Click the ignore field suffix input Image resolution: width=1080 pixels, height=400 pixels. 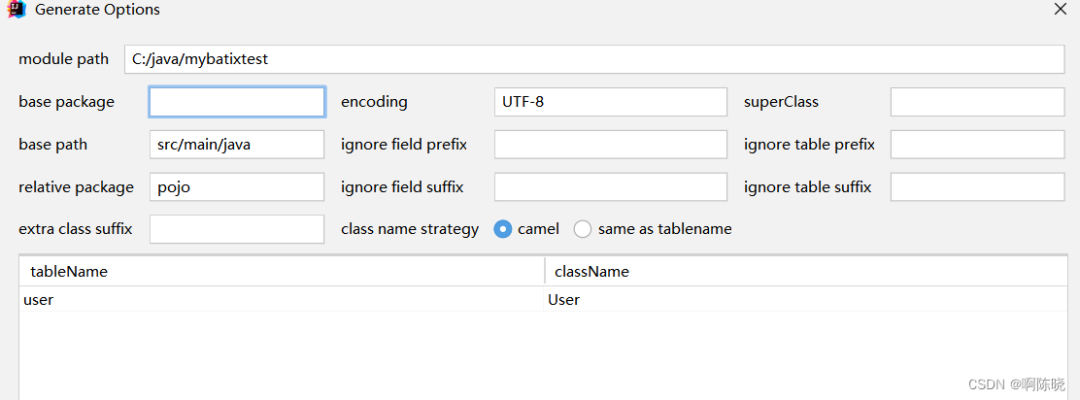(610, 187)
